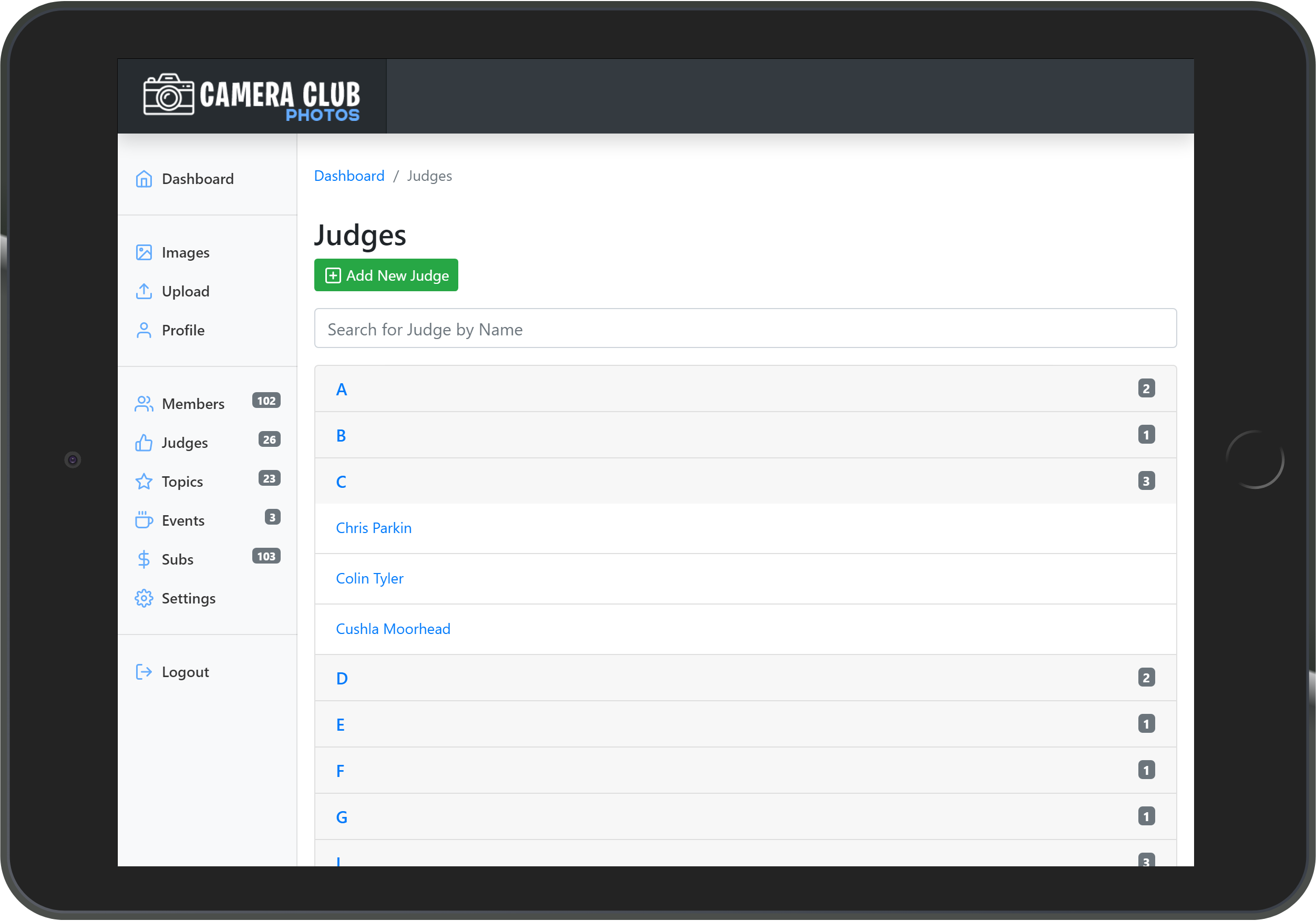Open judge Cushla Moorhead
Viewport: 1316px width, 921px height.
(x=393, y=629)
